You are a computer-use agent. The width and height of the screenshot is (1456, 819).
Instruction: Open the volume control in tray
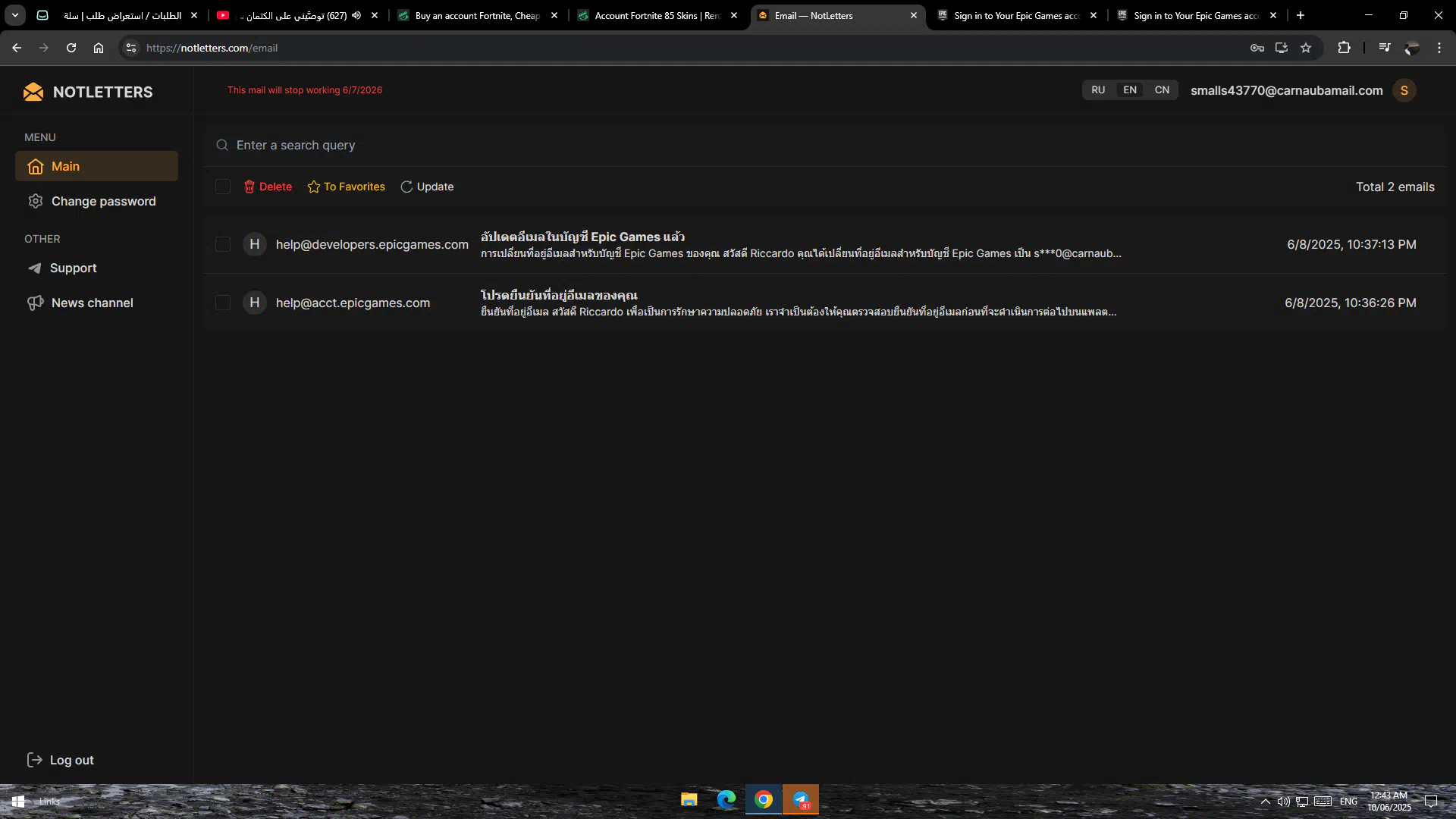coord(1283,802)
